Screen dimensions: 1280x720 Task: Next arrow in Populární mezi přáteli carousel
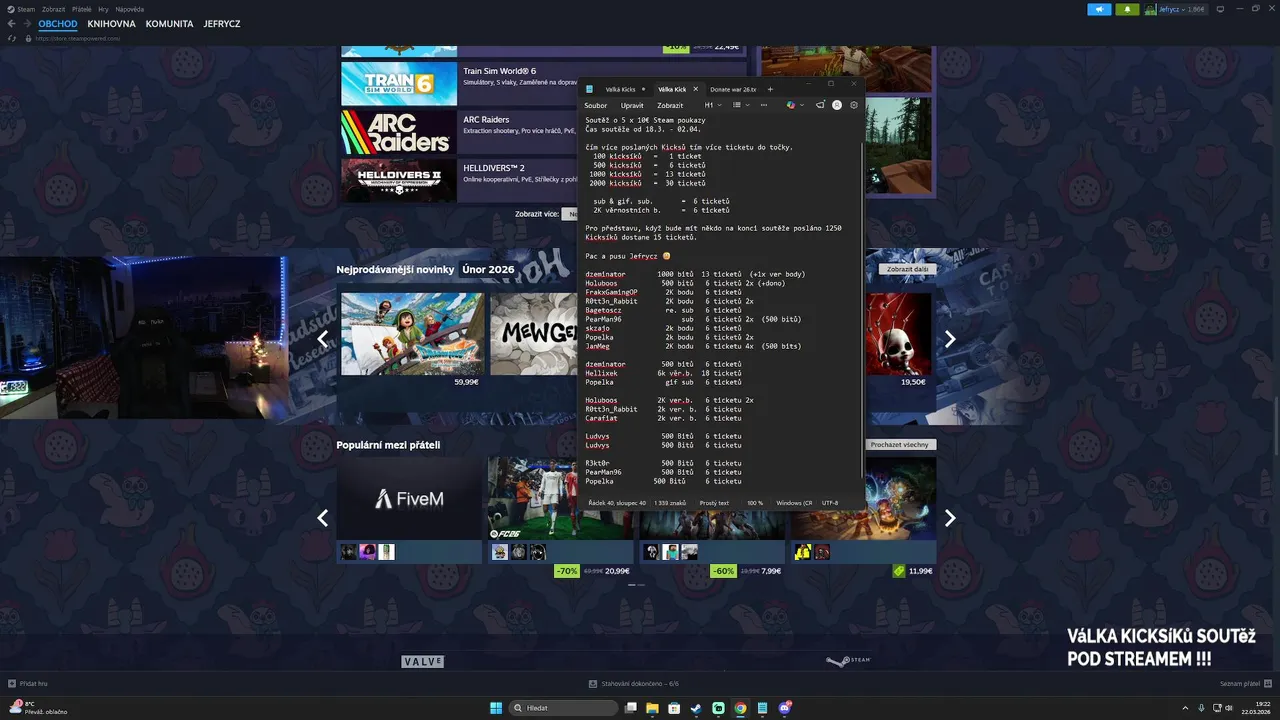click(950, 518)
